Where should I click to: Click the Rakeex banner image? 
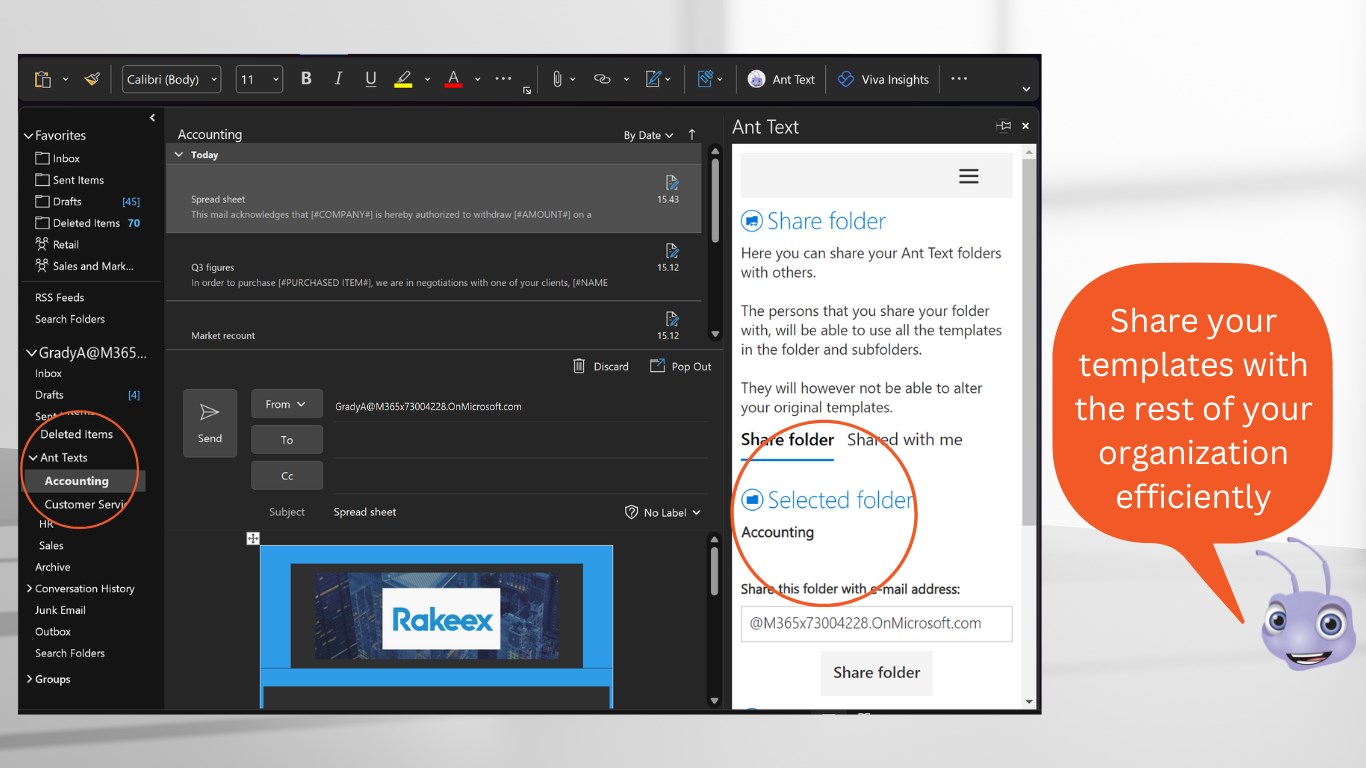tap(437, 615)
